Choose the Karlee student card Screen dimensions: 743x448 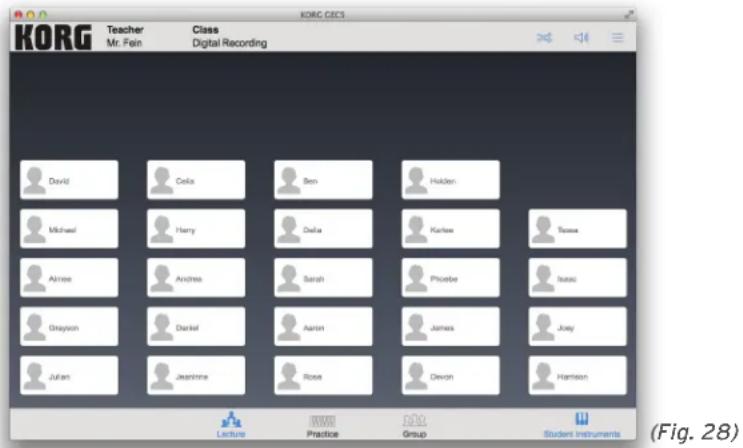(451, 229)
